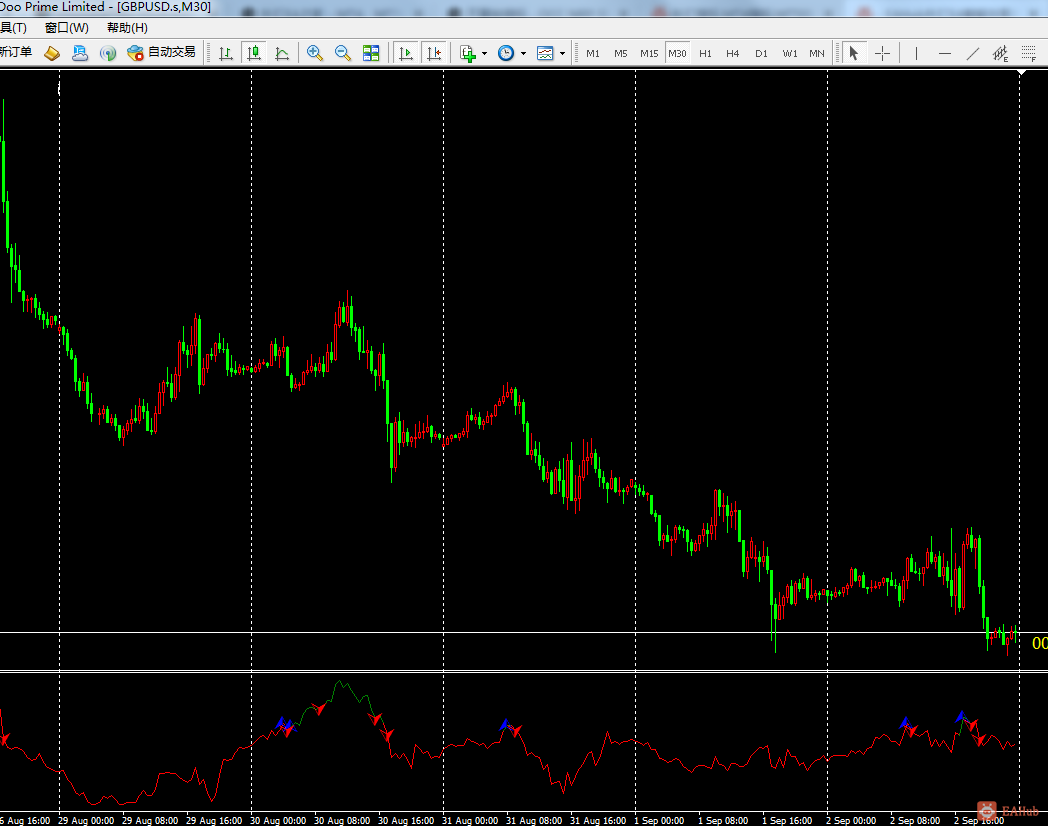Open the Tools (T) menu
Screen dimensions: 1048x826
click(x=13, y=27)
